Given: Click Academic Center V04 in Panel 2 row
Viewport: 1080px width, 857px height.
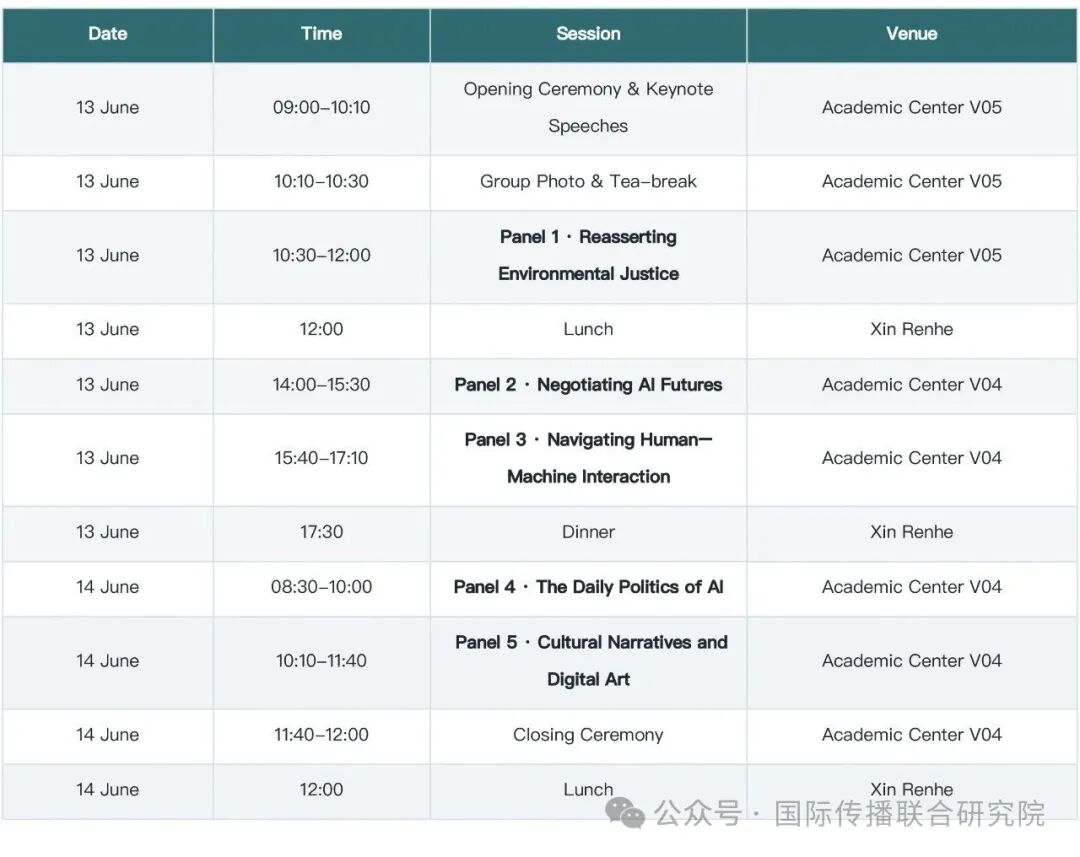Looking at the screenshot, I should [911, 384].
